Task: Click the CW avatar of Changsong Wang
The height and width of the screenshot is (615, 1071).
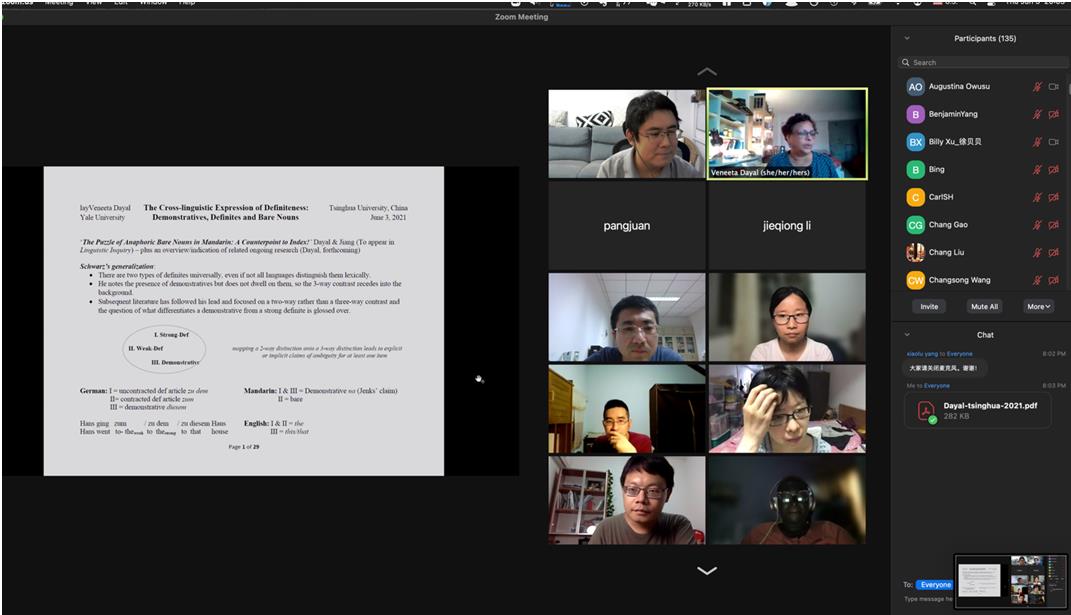Action: tap(915, 280)
